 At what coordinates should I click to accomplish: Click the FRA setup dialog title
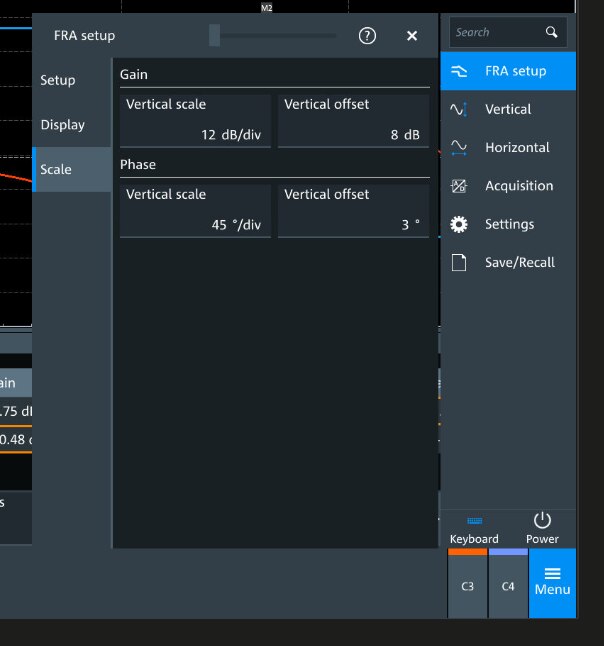[84, 36]
